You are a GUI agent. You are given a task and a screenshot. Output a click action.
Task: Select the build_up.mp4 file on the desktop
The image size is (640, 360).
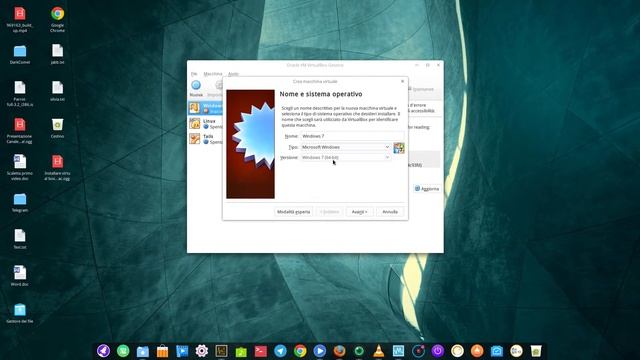coord(20,19)
